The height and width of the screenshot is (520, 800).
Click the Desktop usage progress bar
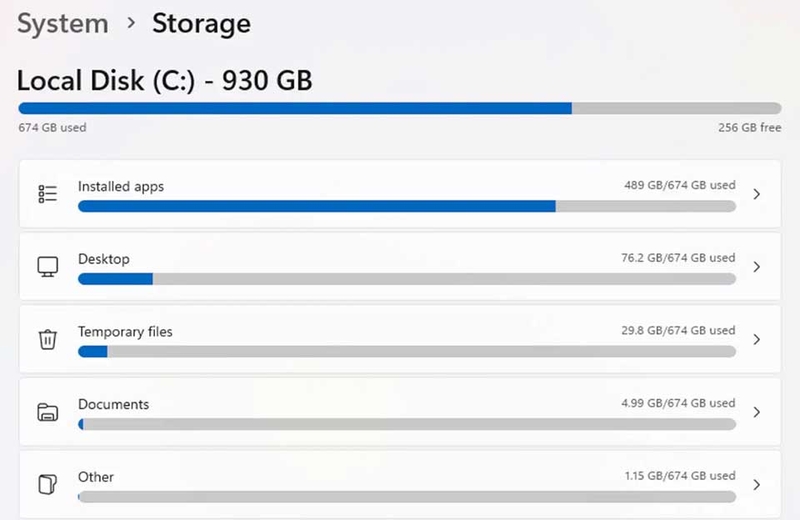tap(407, 279)
